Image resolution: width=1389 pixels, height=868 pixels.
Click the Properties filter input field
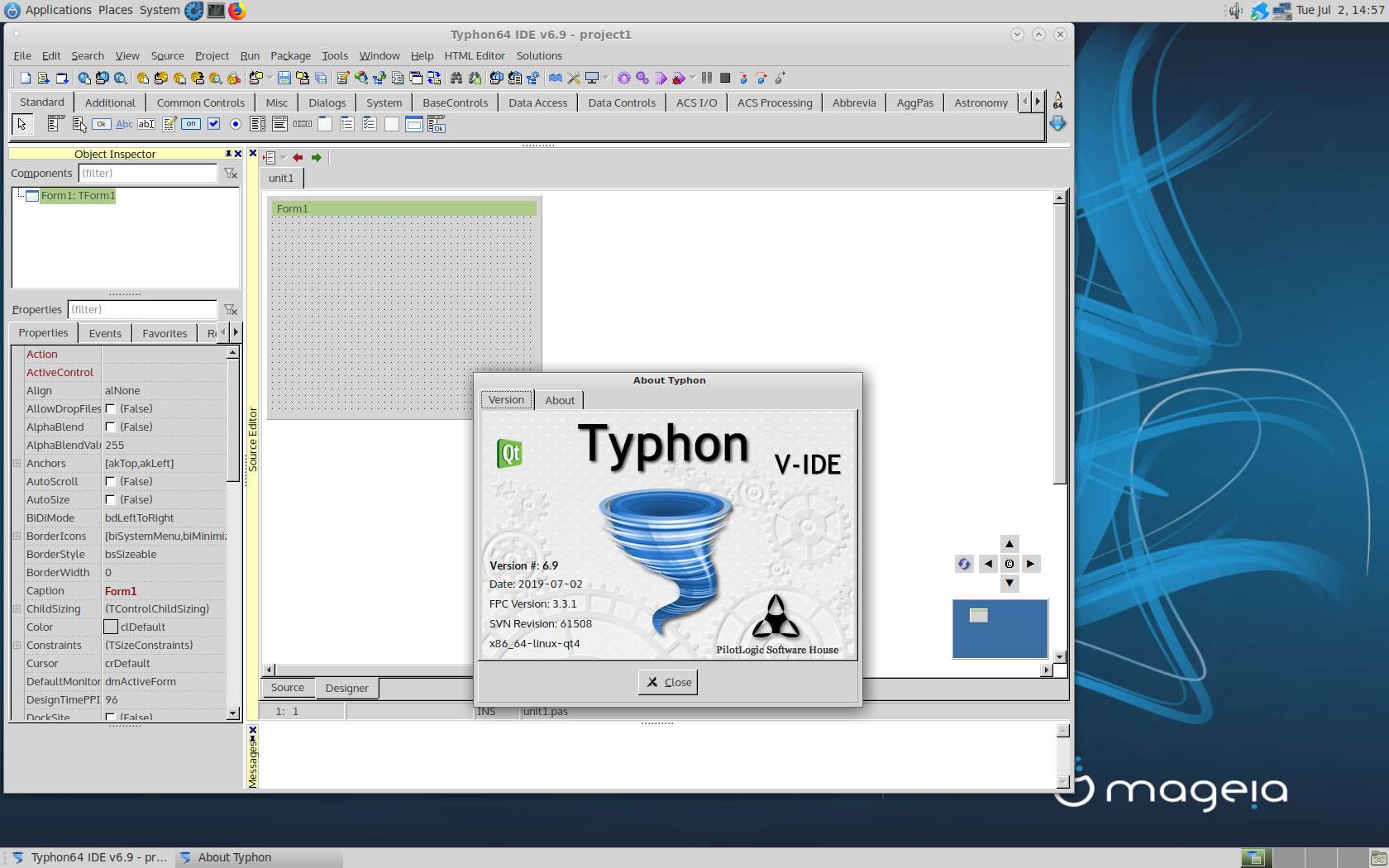pos(142,309)
